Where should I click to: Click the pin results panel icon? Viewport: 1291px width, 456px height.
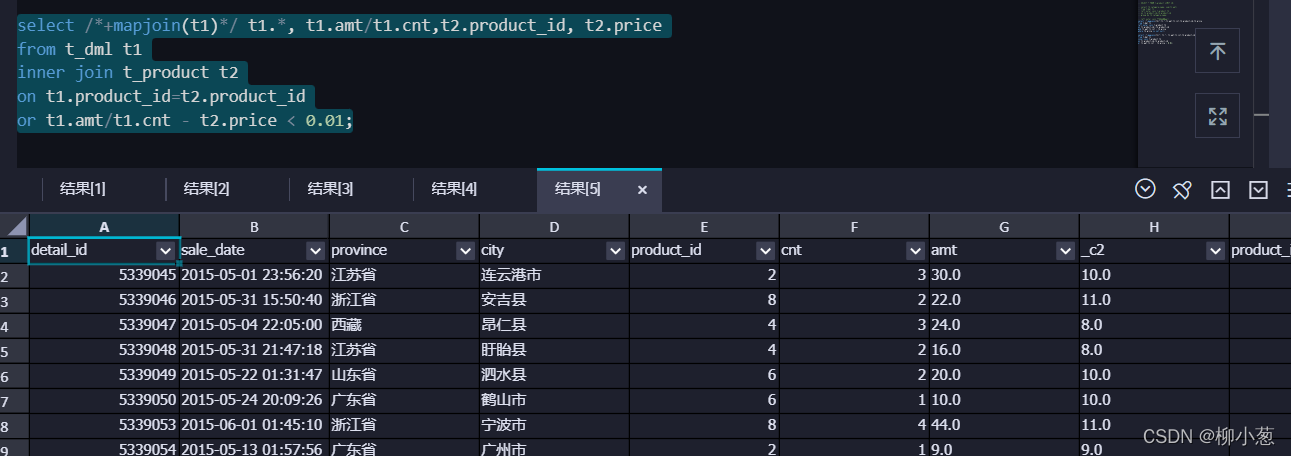[x=1182, y=189]
